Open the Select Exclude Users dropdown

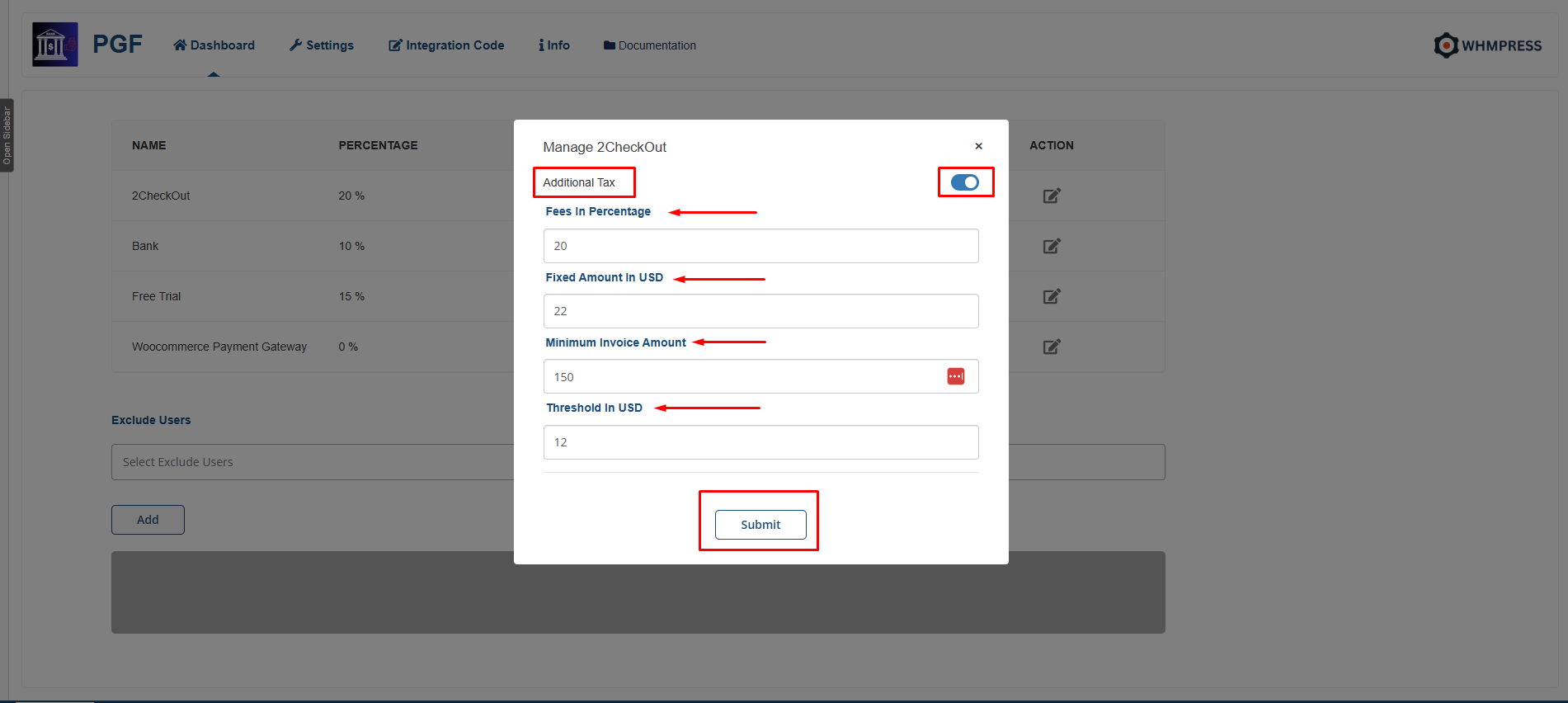pos(313,462)
